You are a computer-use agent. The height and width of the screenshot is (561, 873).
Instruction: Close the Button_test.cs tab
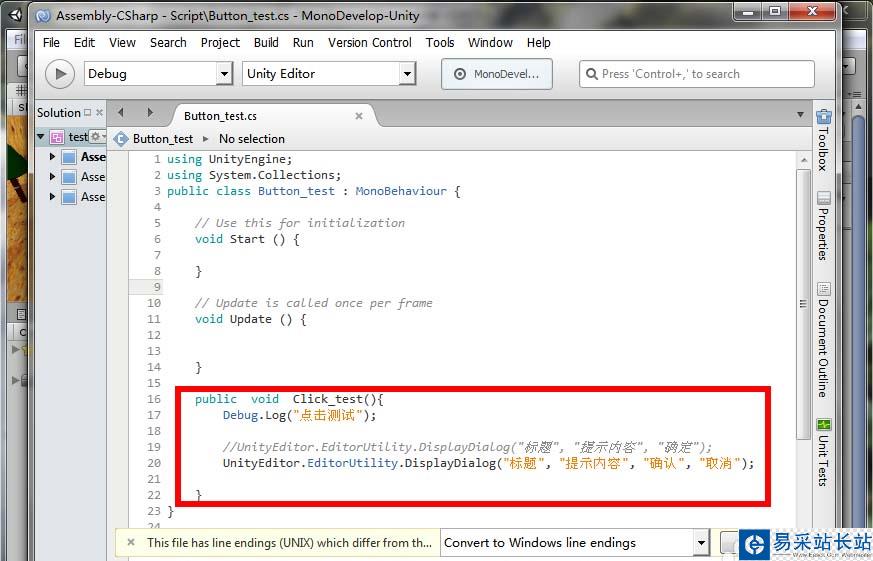tap(359, 116)
